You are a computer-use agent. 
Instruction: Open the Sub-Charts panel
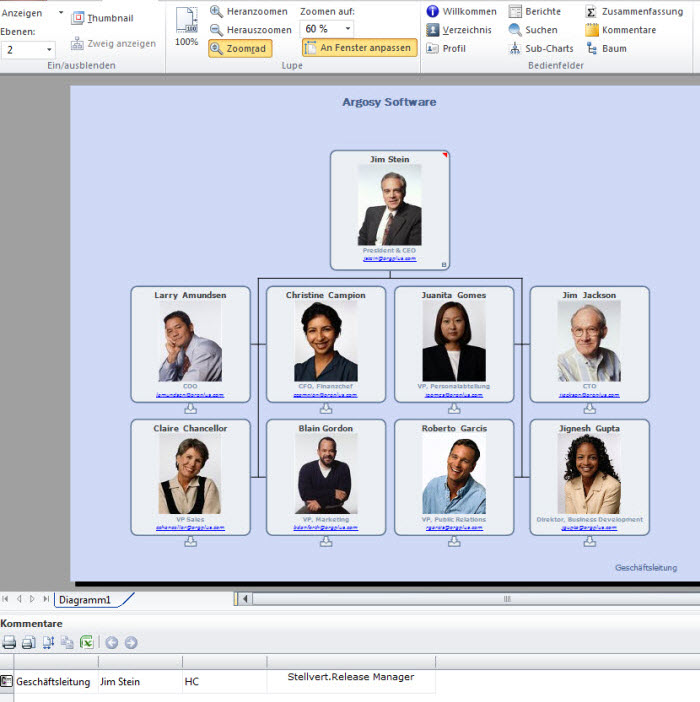[541, 48]
